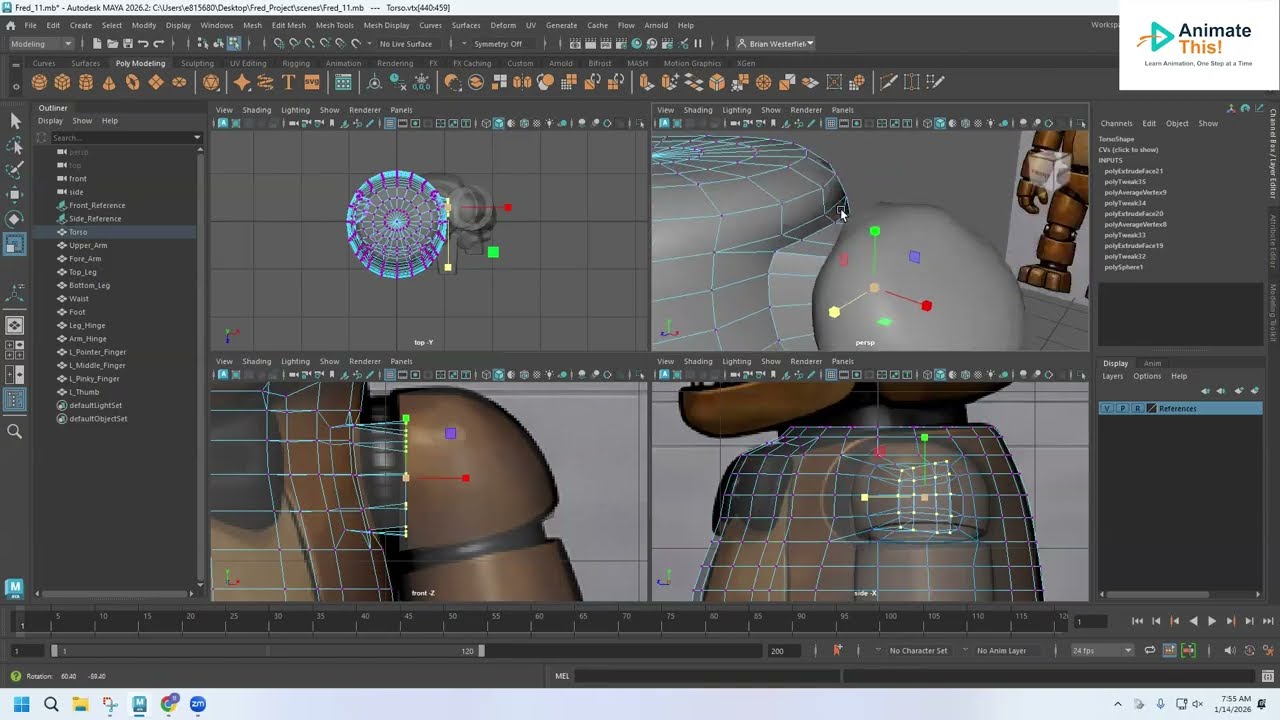The height and width of the screenshot is (720, 1280).
Task: Open the 24 fps frame rate dropdown
Action: point(1102,650)
